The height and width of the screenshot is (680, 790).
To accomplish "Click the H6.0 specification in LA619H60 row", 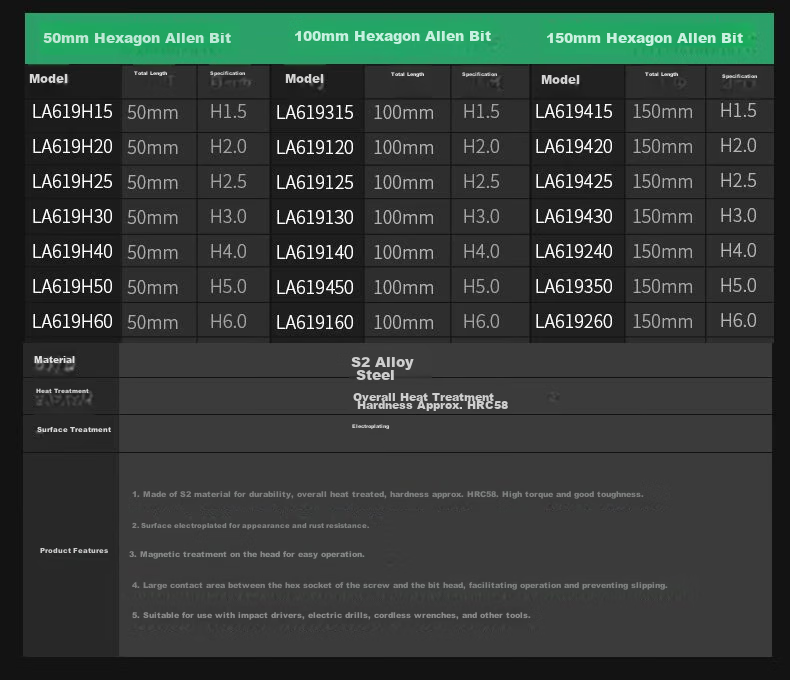I will point(228,321).
